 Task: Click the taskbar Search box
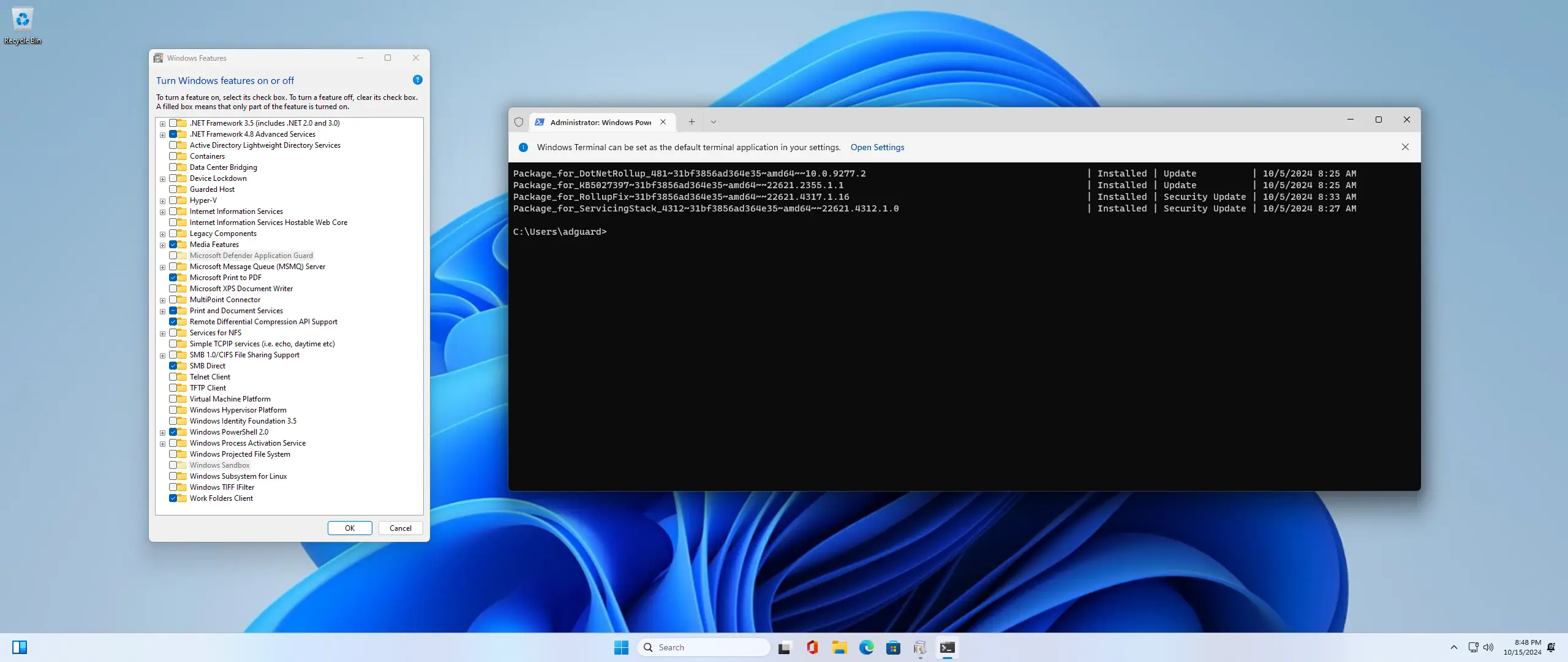point(704,647)
